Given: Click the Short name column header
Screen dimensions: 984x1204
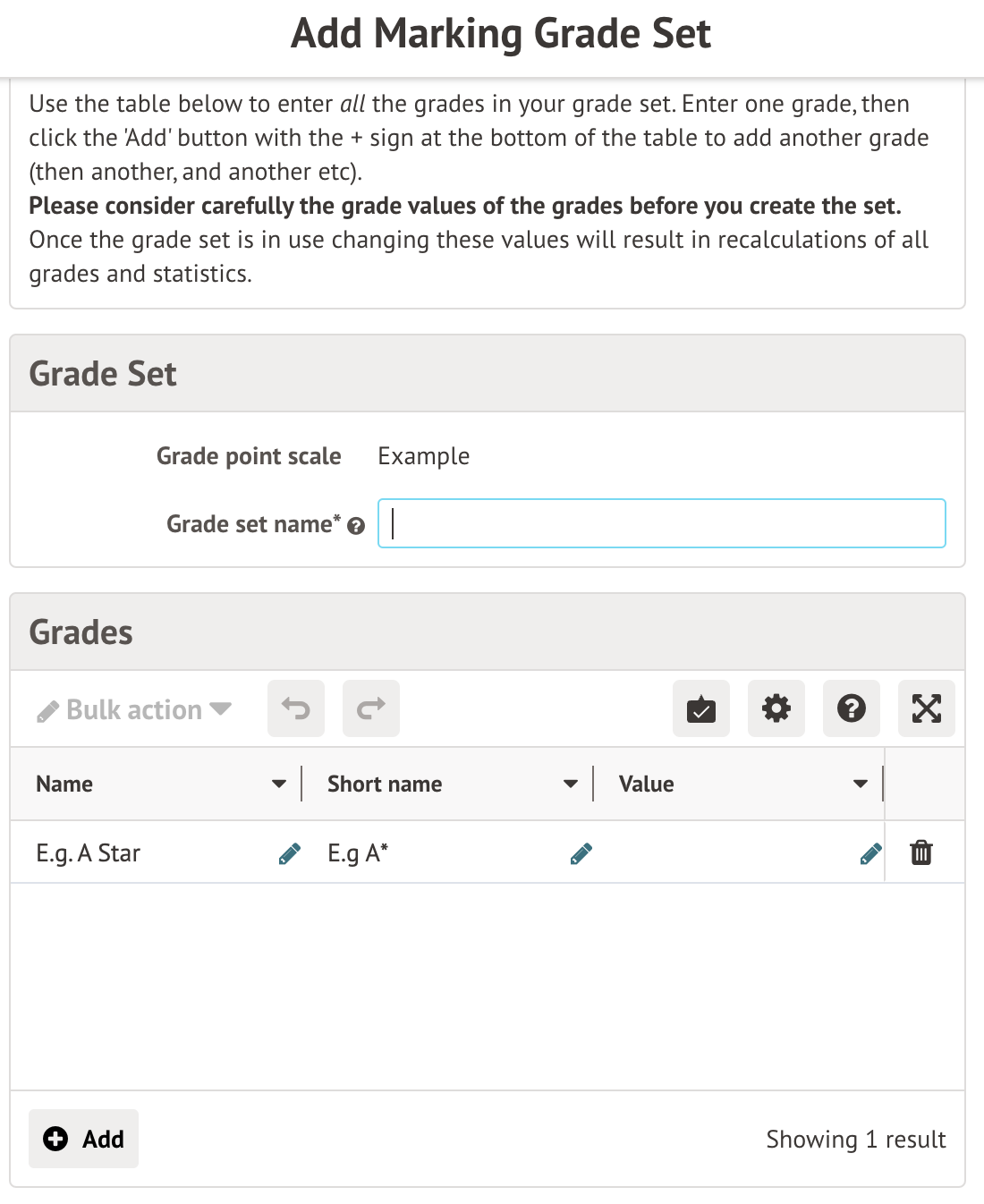Looking at the screenshot, I should coord(385,784).
